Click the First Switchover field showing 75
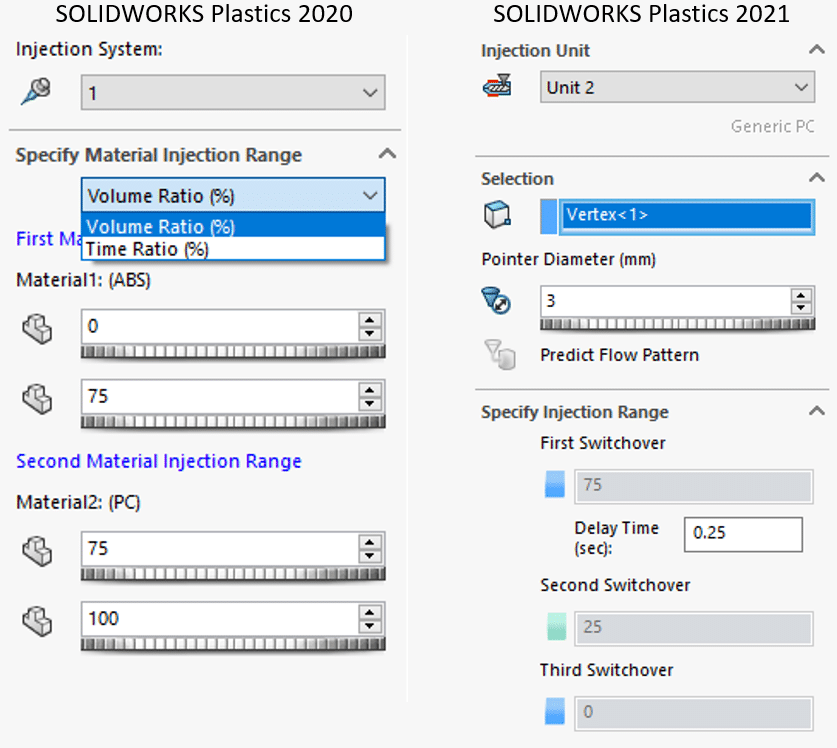 [x=693, y=486]
